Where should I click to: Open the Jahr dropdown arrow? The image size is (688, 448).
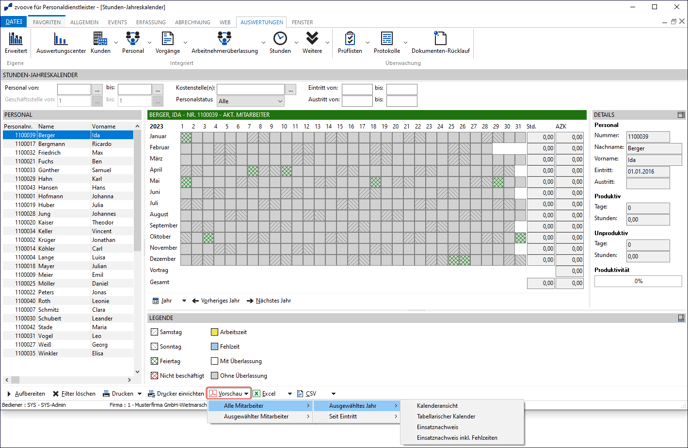pyautogui.click(x=184, y=301)
